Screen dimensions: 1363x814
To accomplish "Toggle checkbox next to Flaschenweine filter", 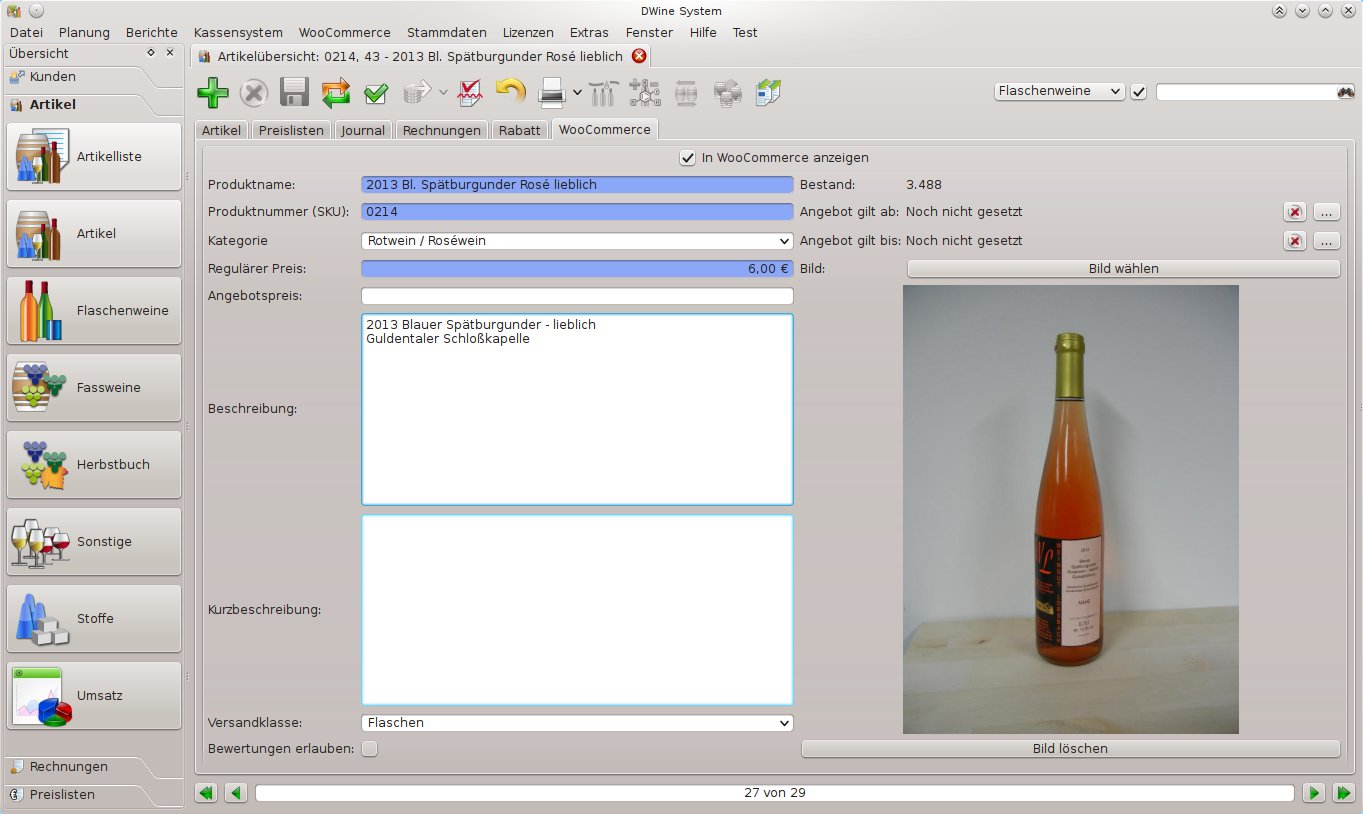I will coord(1139,92).
